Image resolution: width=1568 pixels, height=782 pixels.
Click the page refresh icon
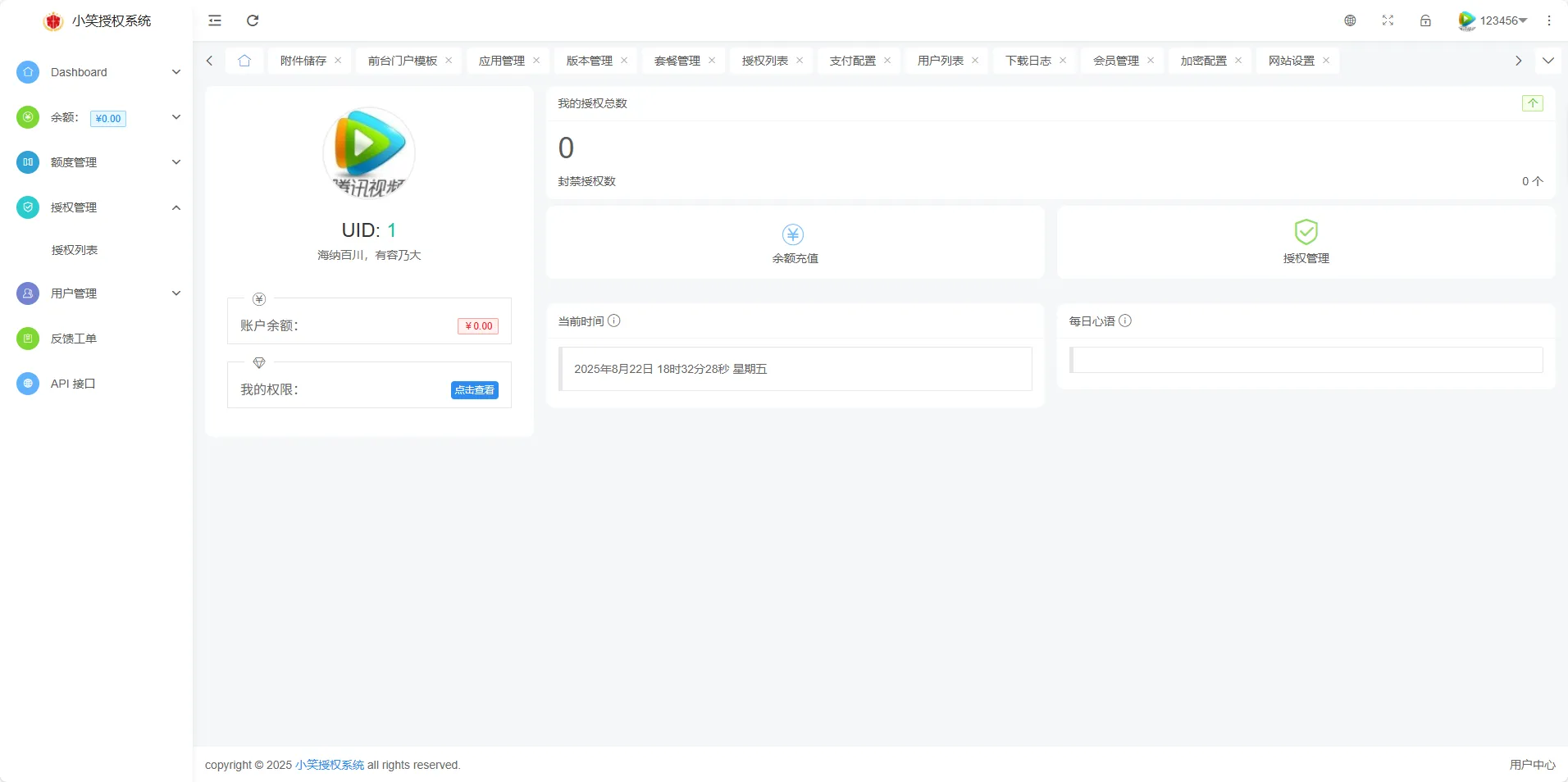[x=253, y=20]
